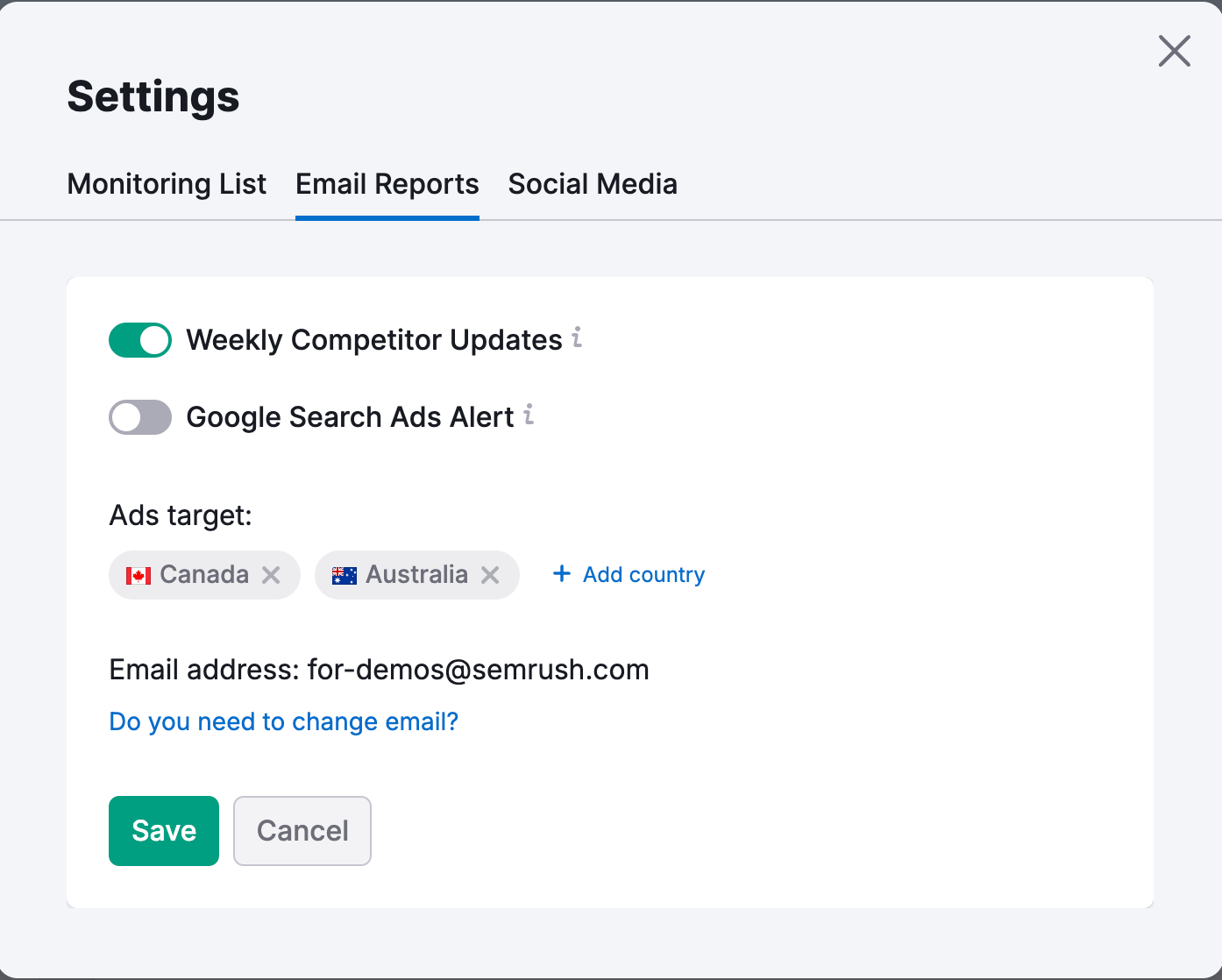Click the plus icon next to Add country

(x=561, y=574)
